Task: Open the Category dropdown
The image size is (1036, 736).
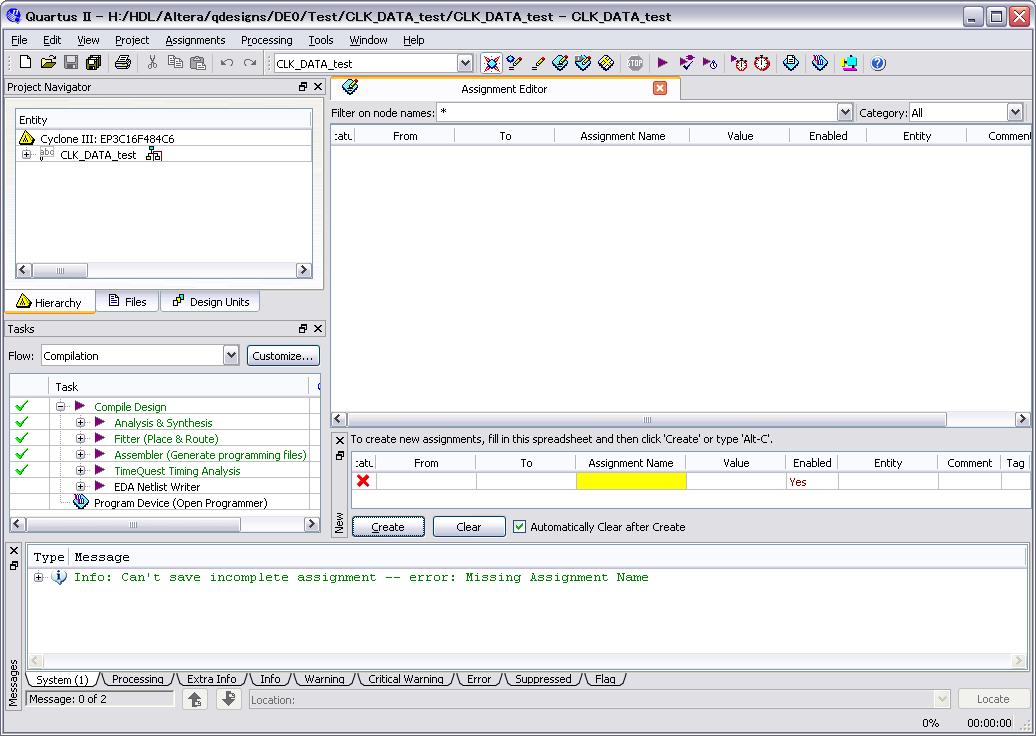Action: pyautogui.click(x=1015, y=113)
